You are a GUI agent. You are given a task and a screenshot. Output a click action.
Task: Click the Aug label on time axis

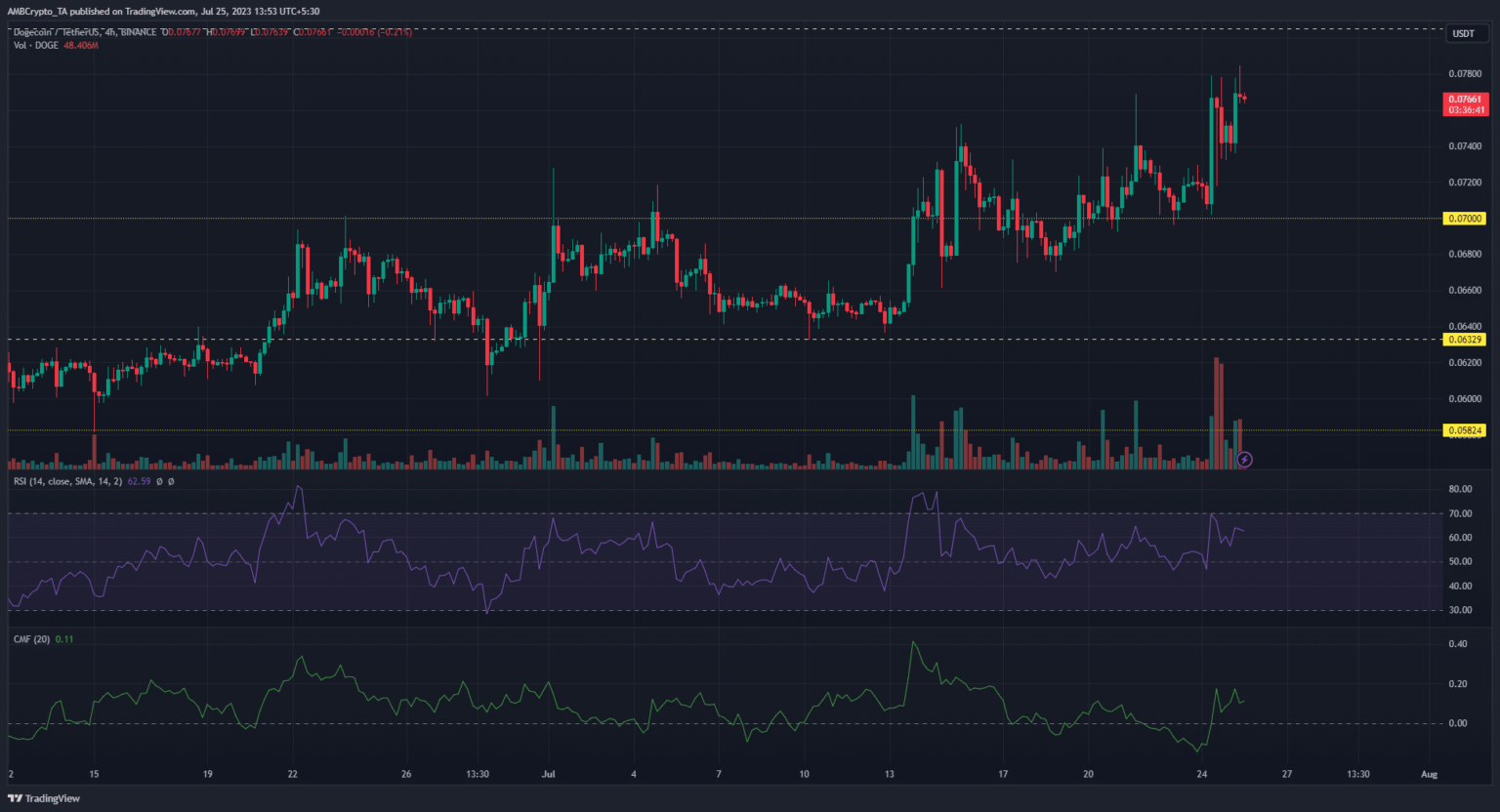[x=1429, y=774]
